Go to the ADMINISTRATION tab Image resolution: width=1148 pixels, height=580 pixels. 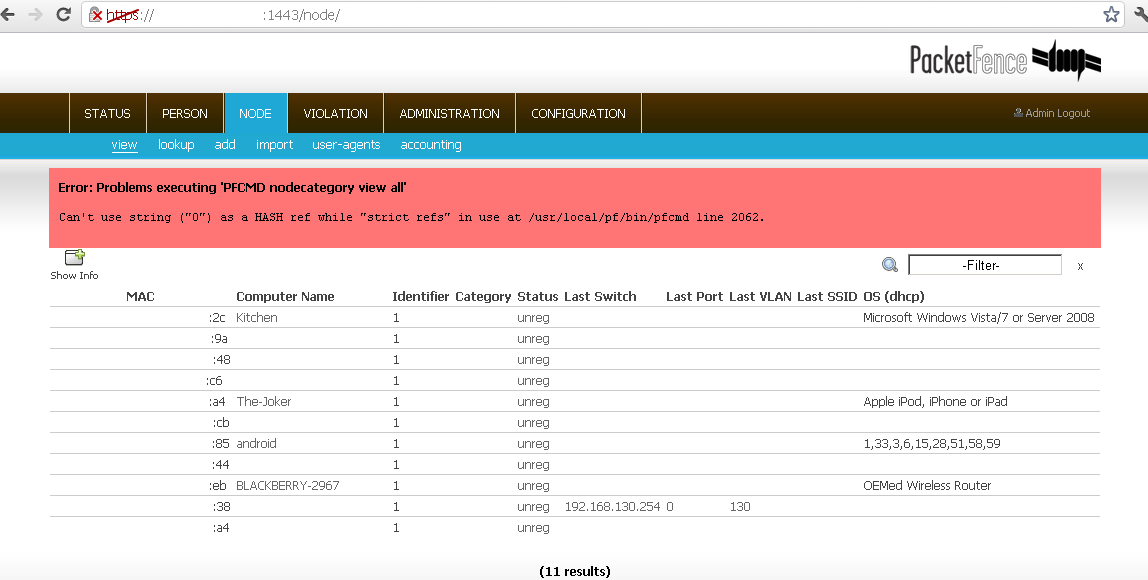pyautogui.click(x=449, y=114)
